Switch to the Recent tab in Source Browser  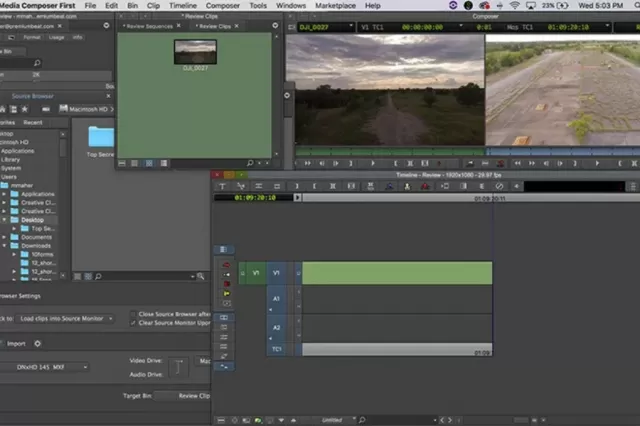point(33,122)
